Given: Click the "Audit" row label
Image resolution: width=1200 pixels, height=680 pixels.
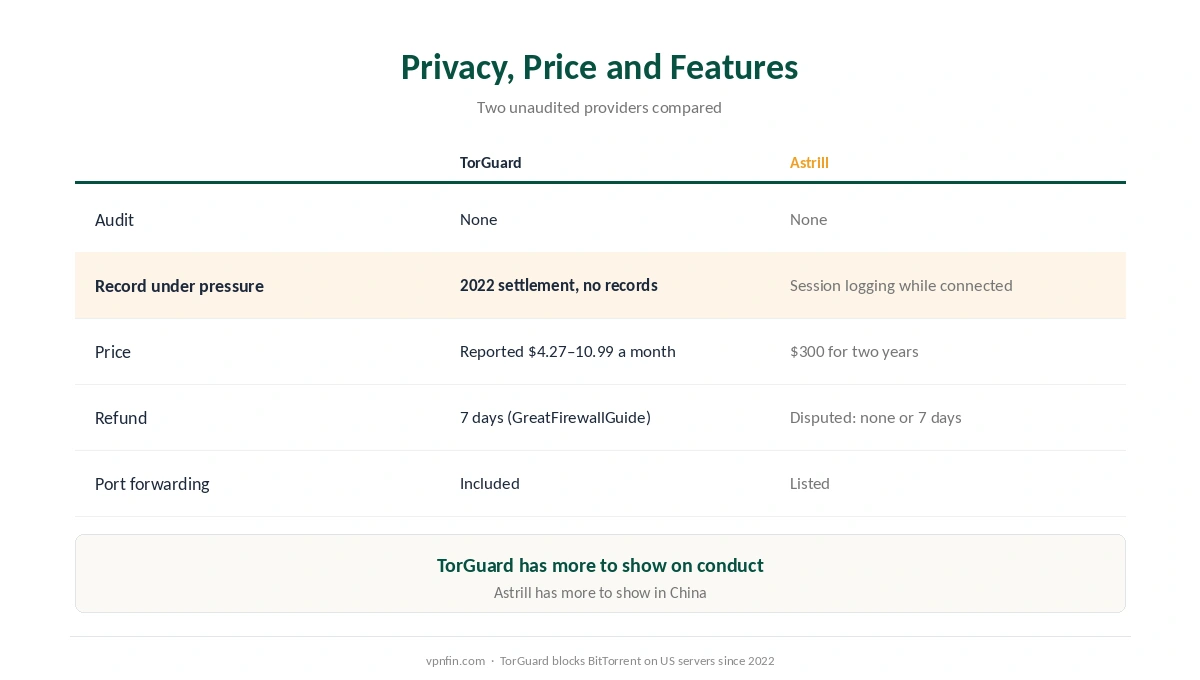Looking at the screenshot, I should [114, 220].
